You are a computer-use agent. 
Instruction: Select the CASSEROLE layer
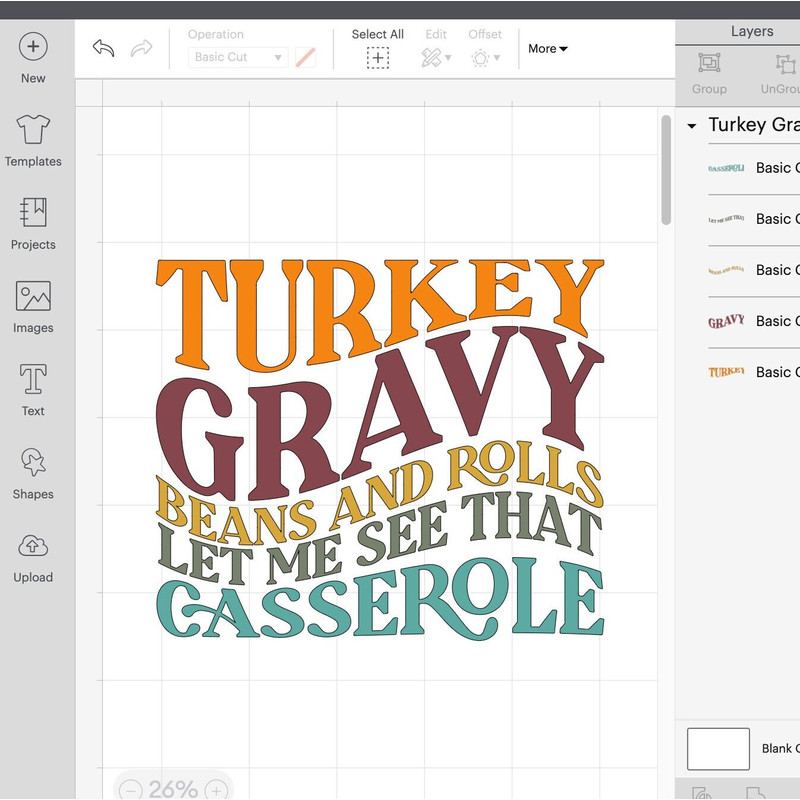click(727, 168)
